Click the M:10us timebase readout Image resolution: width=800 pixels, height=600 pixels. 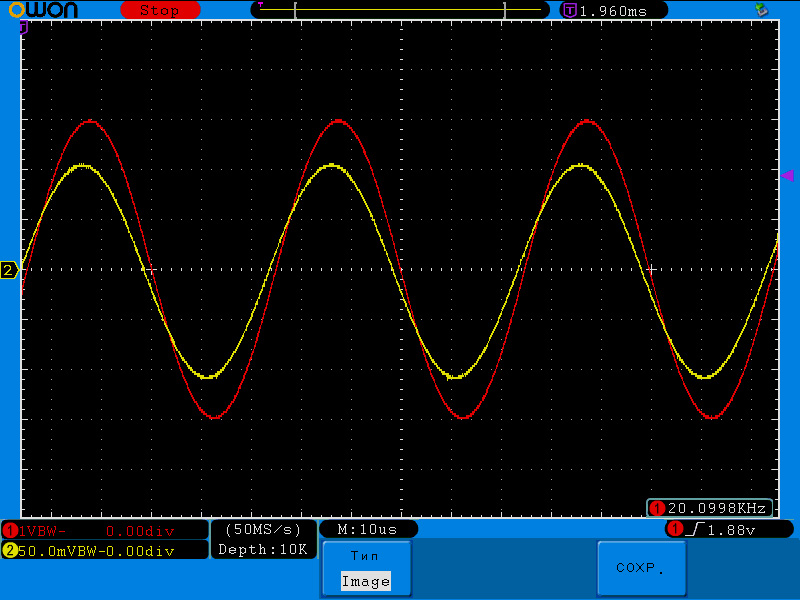click(367, 530)
